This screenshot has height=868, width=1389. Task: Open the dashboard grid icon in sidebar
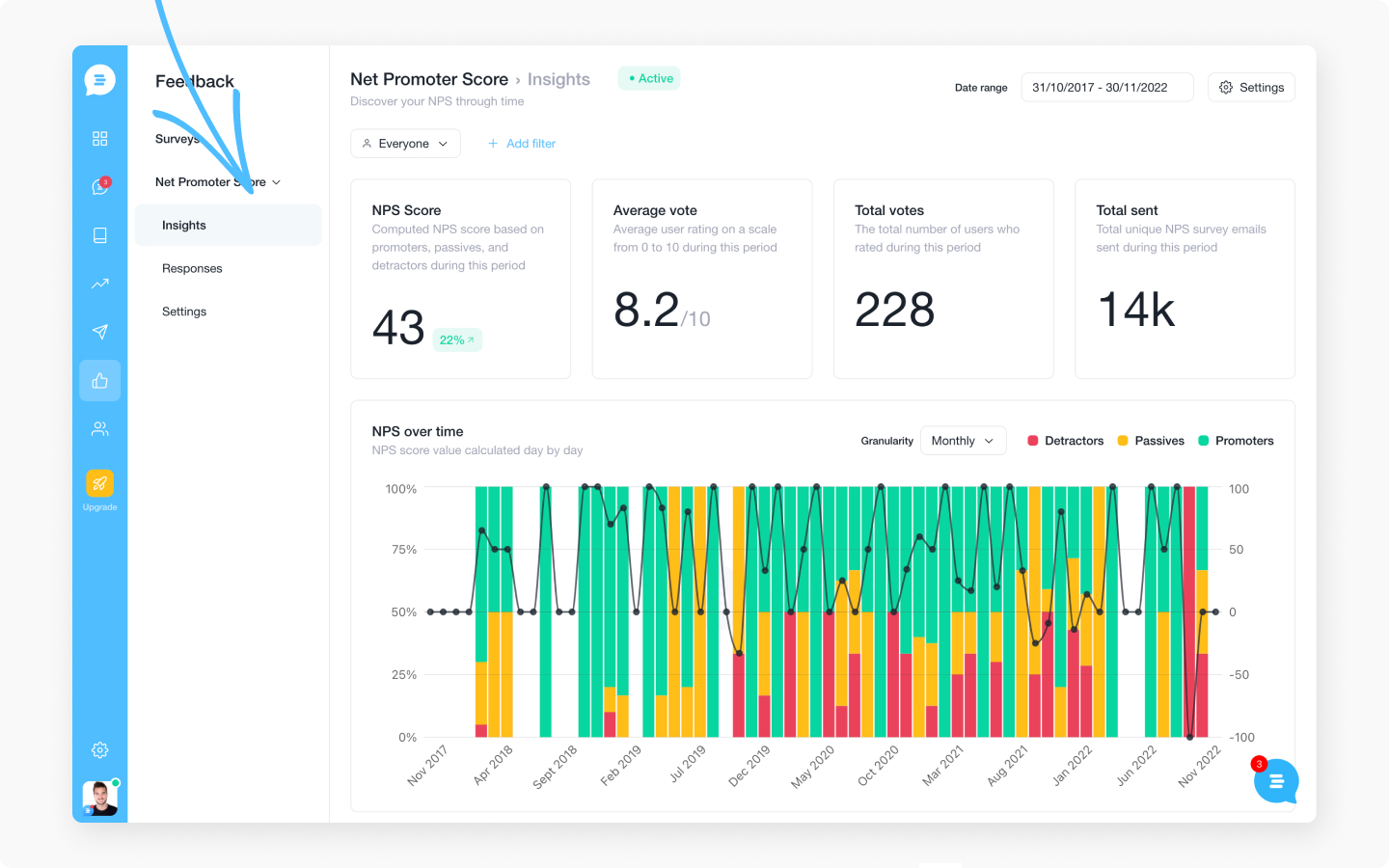(x=99, y=139)
